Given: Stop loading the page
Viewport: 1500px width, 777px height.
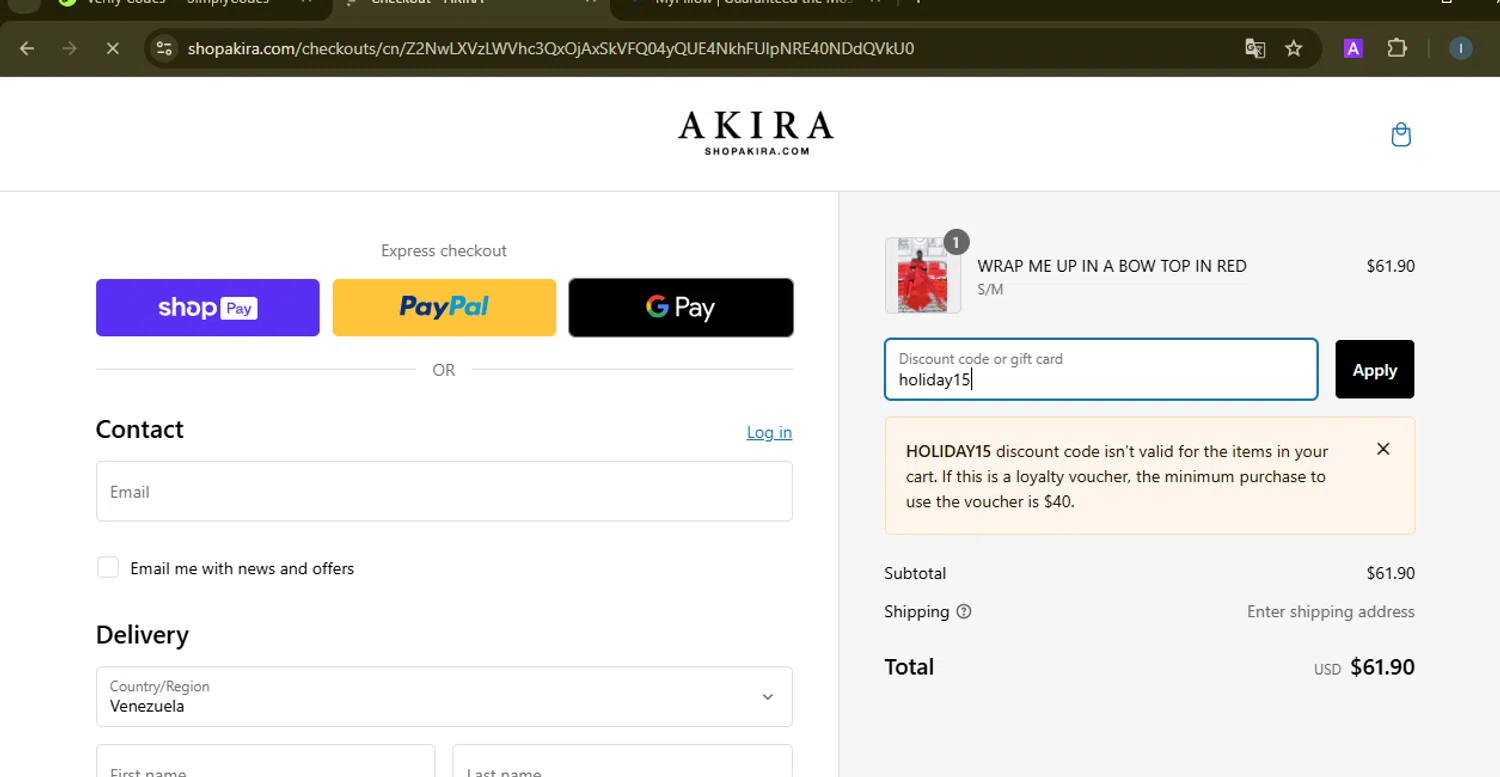Looking at the screenshot, I should pyautogui.click(x=112, y=48).
